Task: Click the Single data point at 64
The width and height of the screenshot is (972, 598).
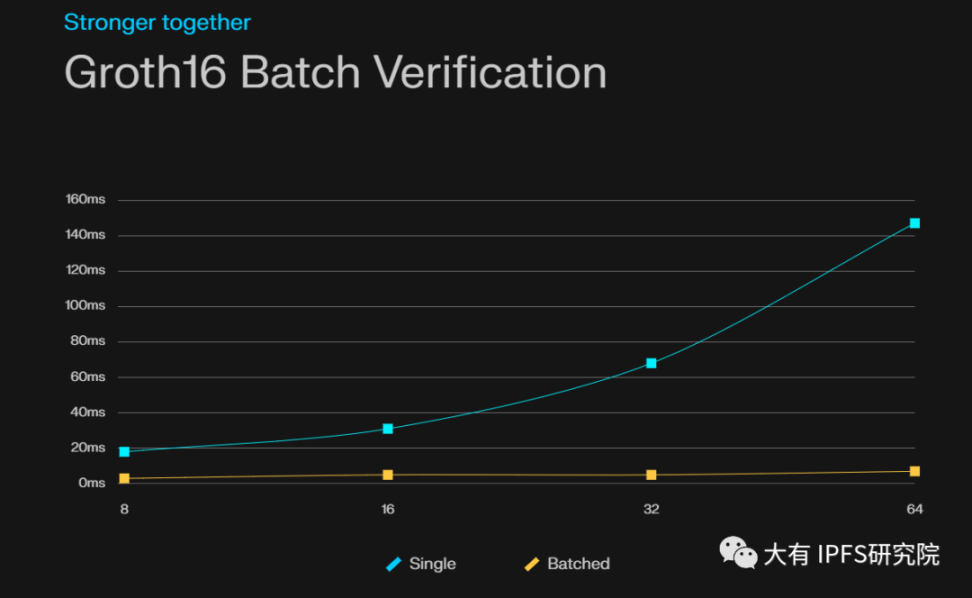Action: click(914, 223)
